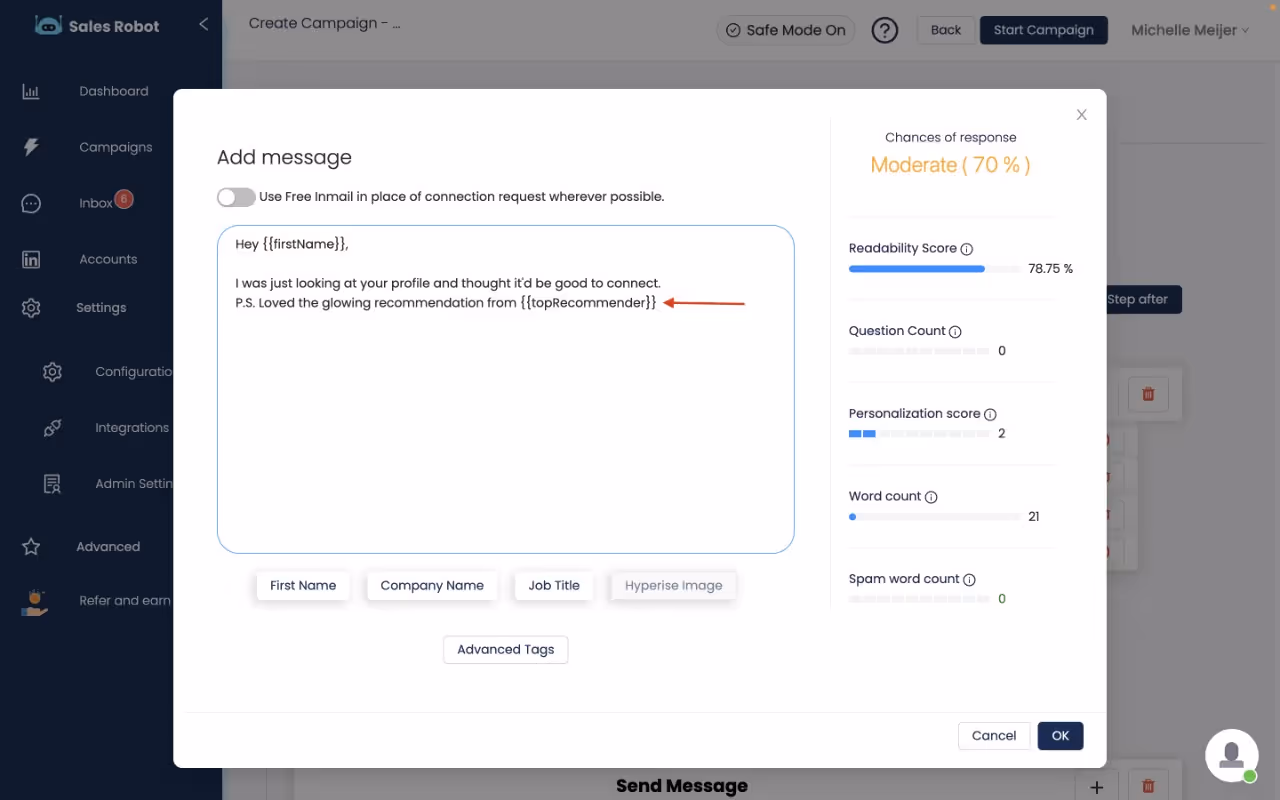Image resolution: width=1280 pixels, height=800 pixels.
Task: Open the Configuration section
Action: point(52,371)
